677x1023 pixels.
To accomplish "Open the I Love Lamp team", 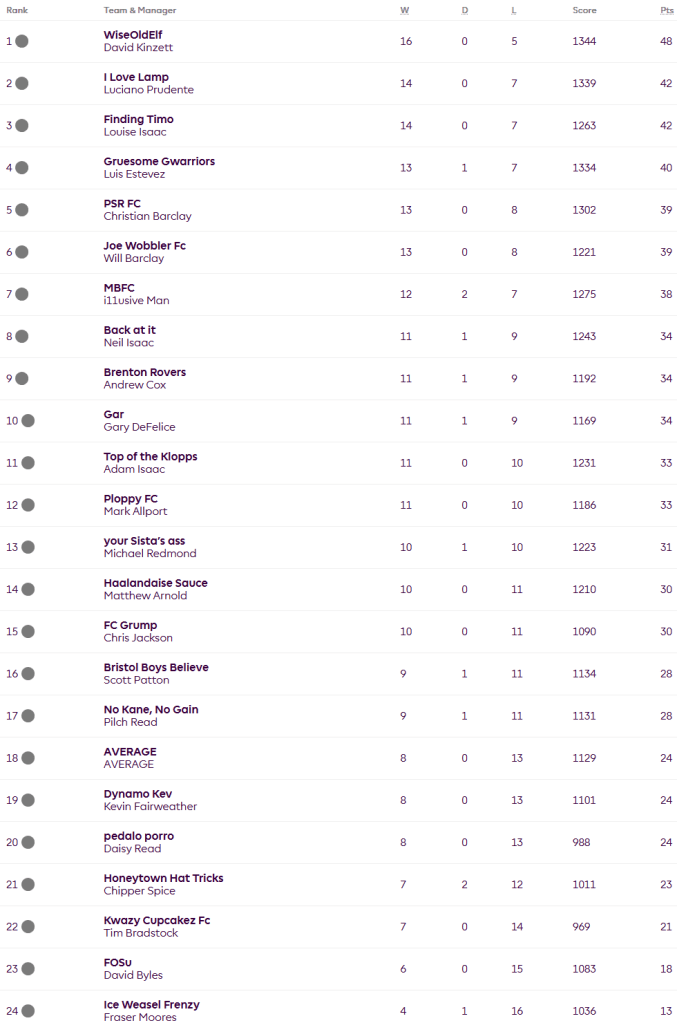I will [136, 77].
